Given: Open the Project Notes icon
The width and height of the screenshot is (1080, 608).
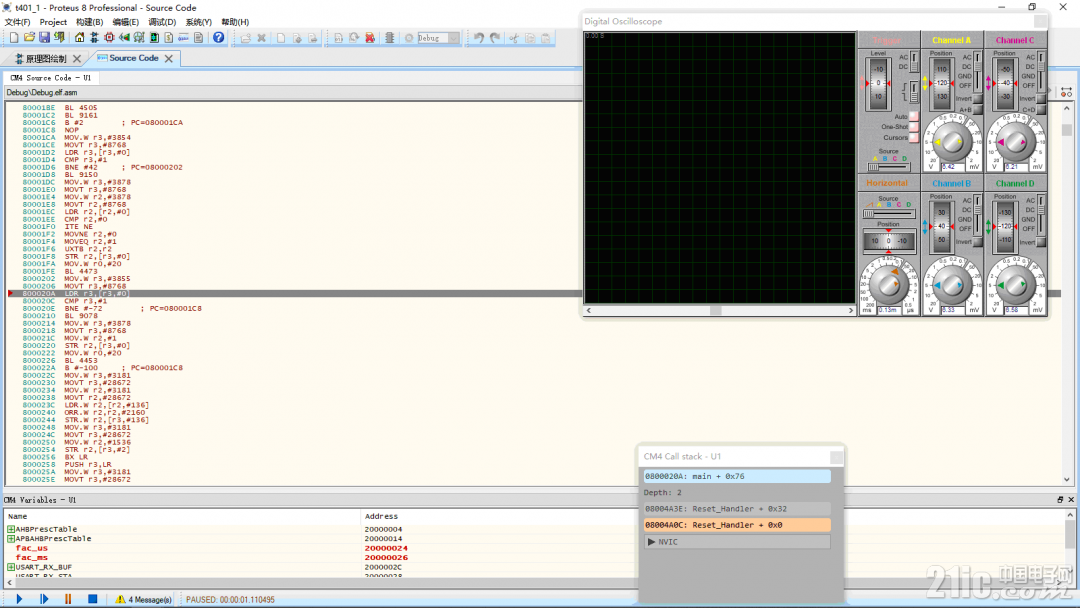Looking at the screenshot, I should pos(198,38).
